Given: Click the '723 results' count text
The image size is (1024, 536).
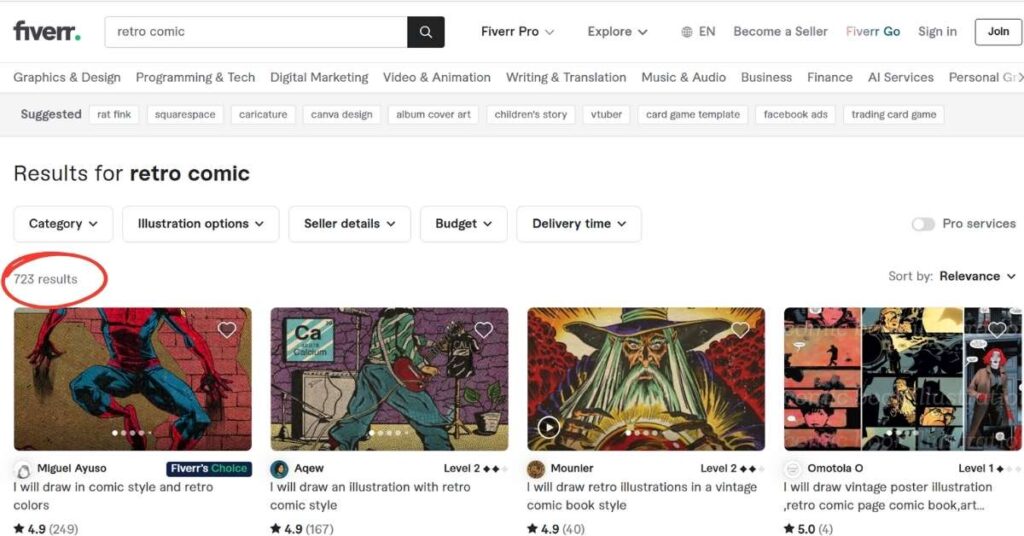Looking at the screenshot, I should tap(45, 279).
